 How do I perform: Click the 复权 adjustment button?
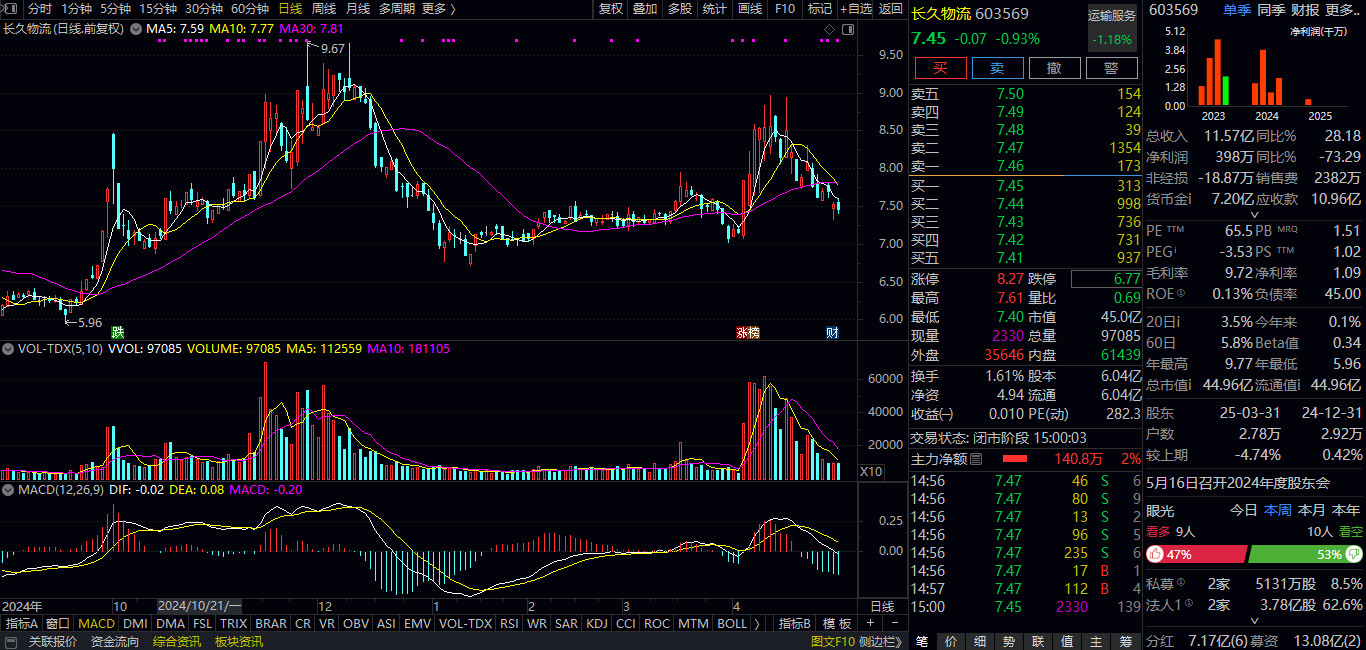pos(610,9)
